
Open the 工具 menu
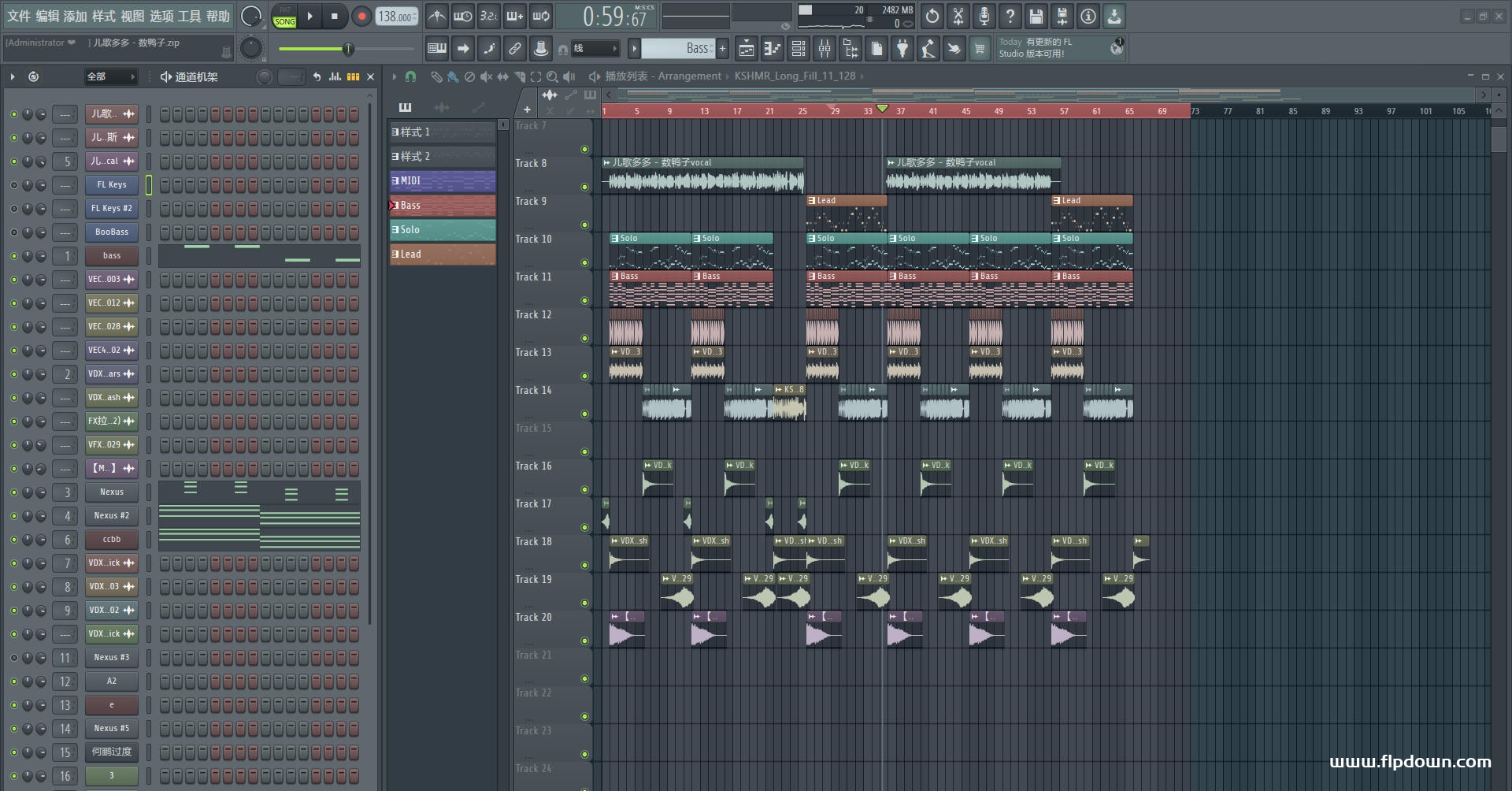[x=189, y=17]
